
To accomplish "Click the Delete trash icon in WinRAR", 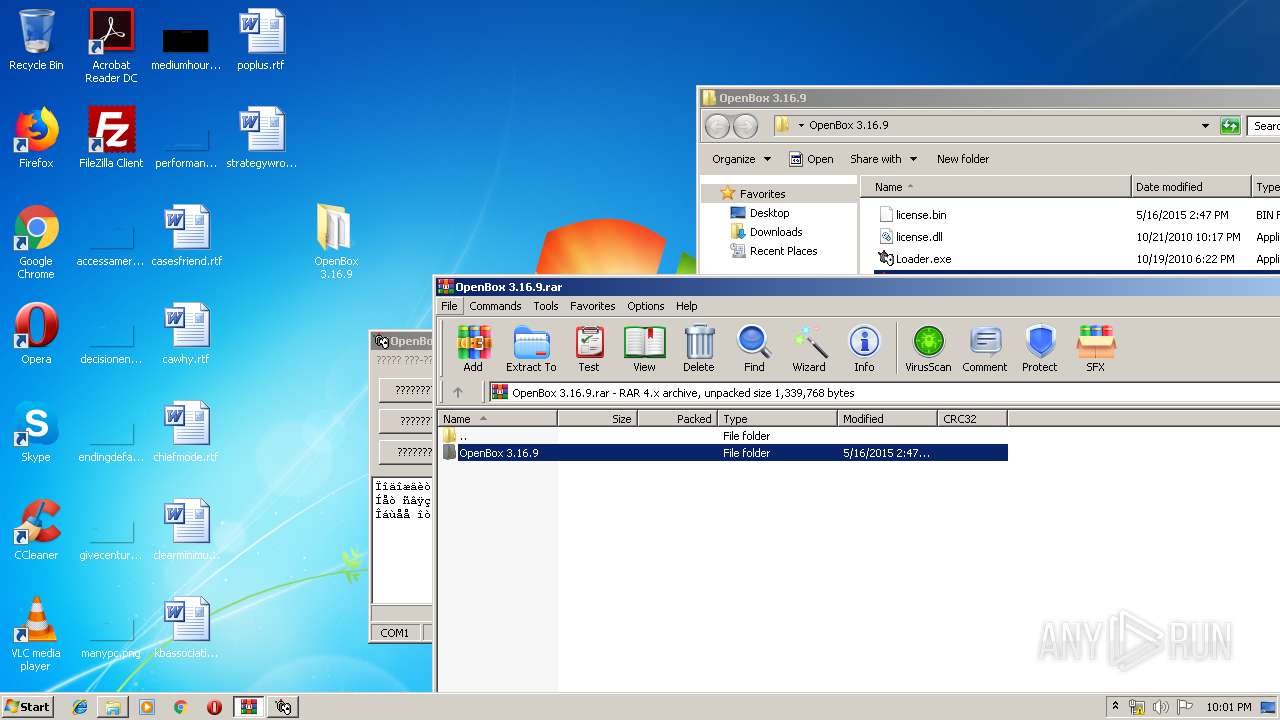I will pos(698,349).
